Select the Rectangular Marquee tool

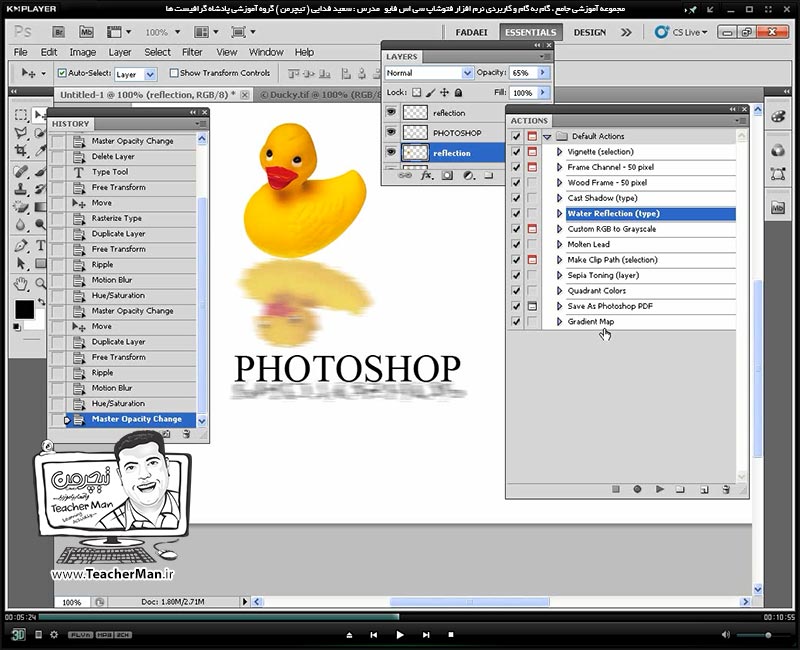tap(21, 115)
